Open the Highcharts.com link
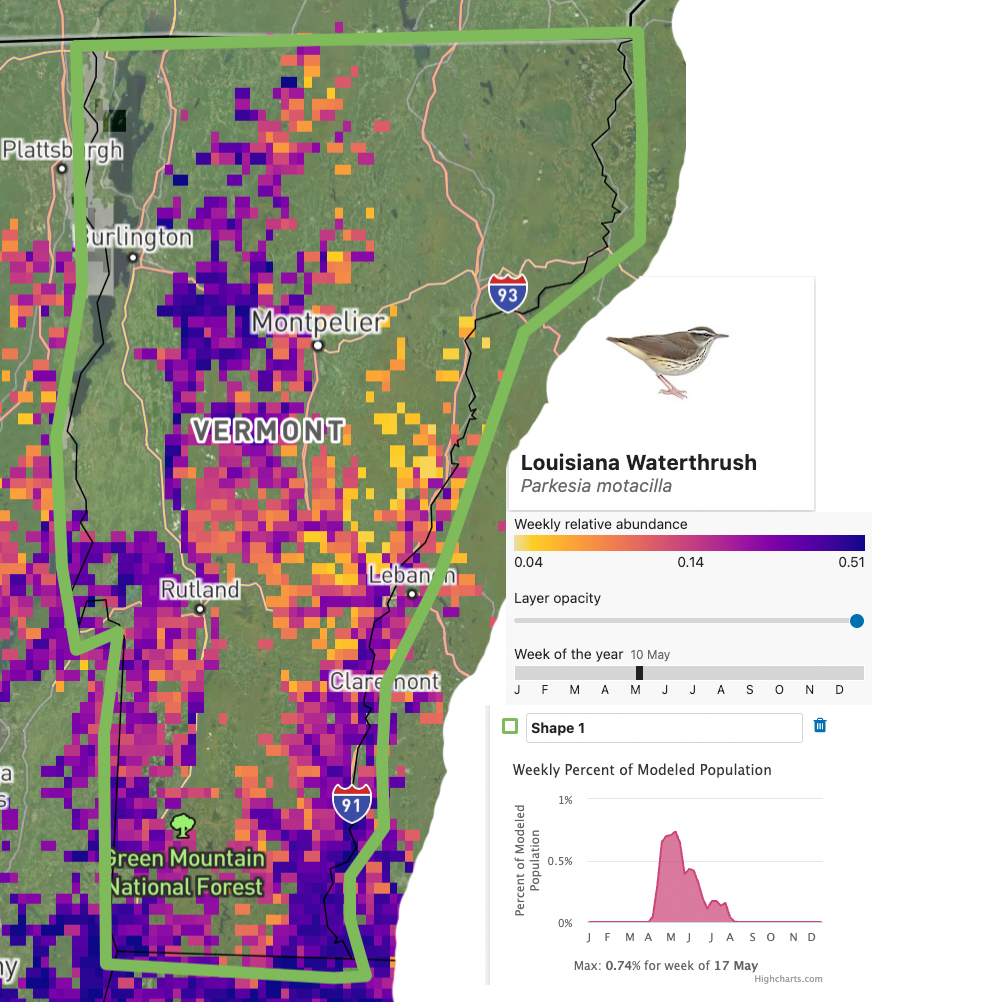Viewport: 1000px width, 1002px height. tap(788, 979)
